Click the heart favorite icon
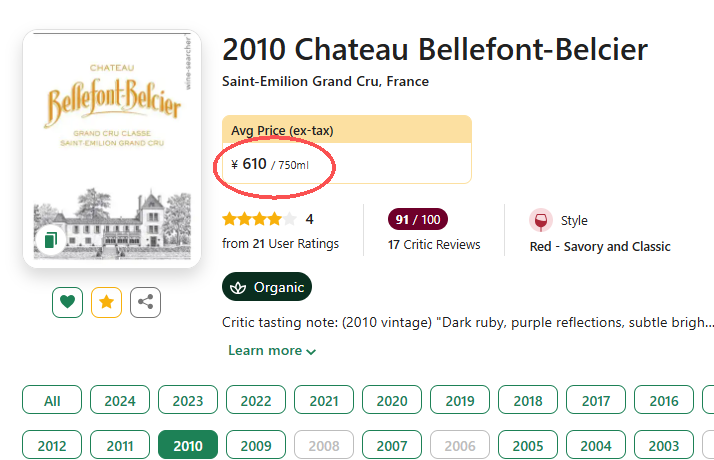The height and width of the screenshot is (460, 714). (x=67, y=302)
